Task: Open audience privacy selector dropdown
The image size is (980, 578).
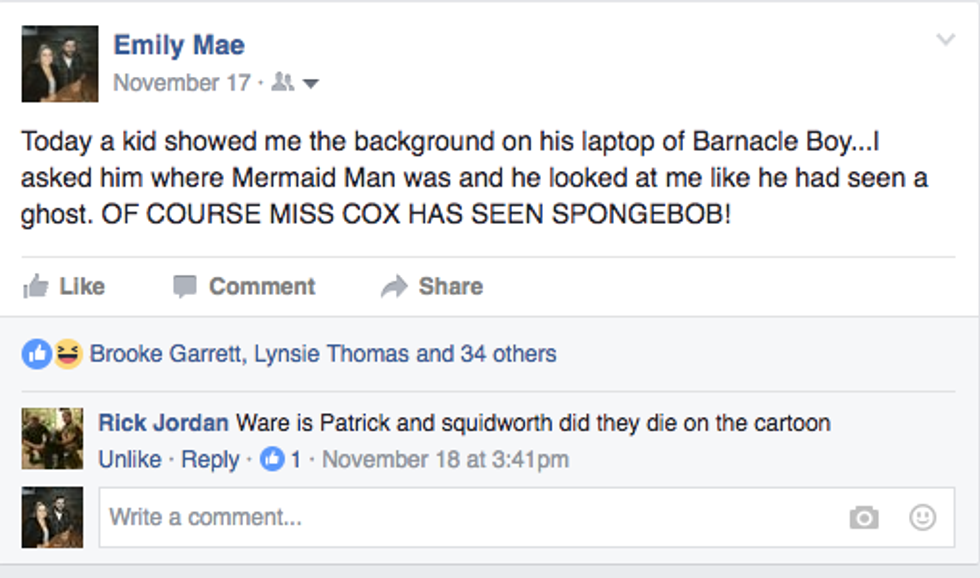Action: coord(295,83)
